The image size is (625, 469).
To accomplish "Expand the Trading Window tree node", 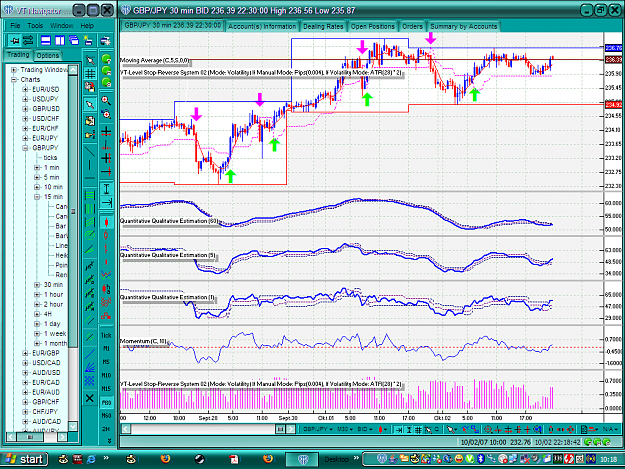I will pos(14,70).
